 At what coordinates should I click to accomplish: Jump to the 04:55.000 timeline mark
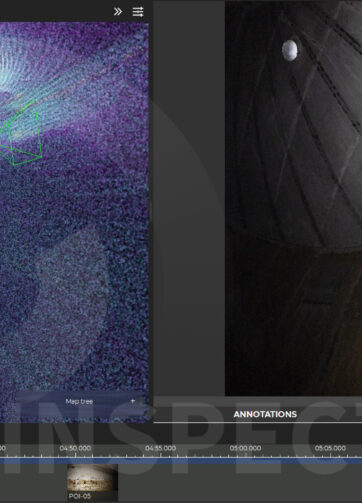pos(160,448)
